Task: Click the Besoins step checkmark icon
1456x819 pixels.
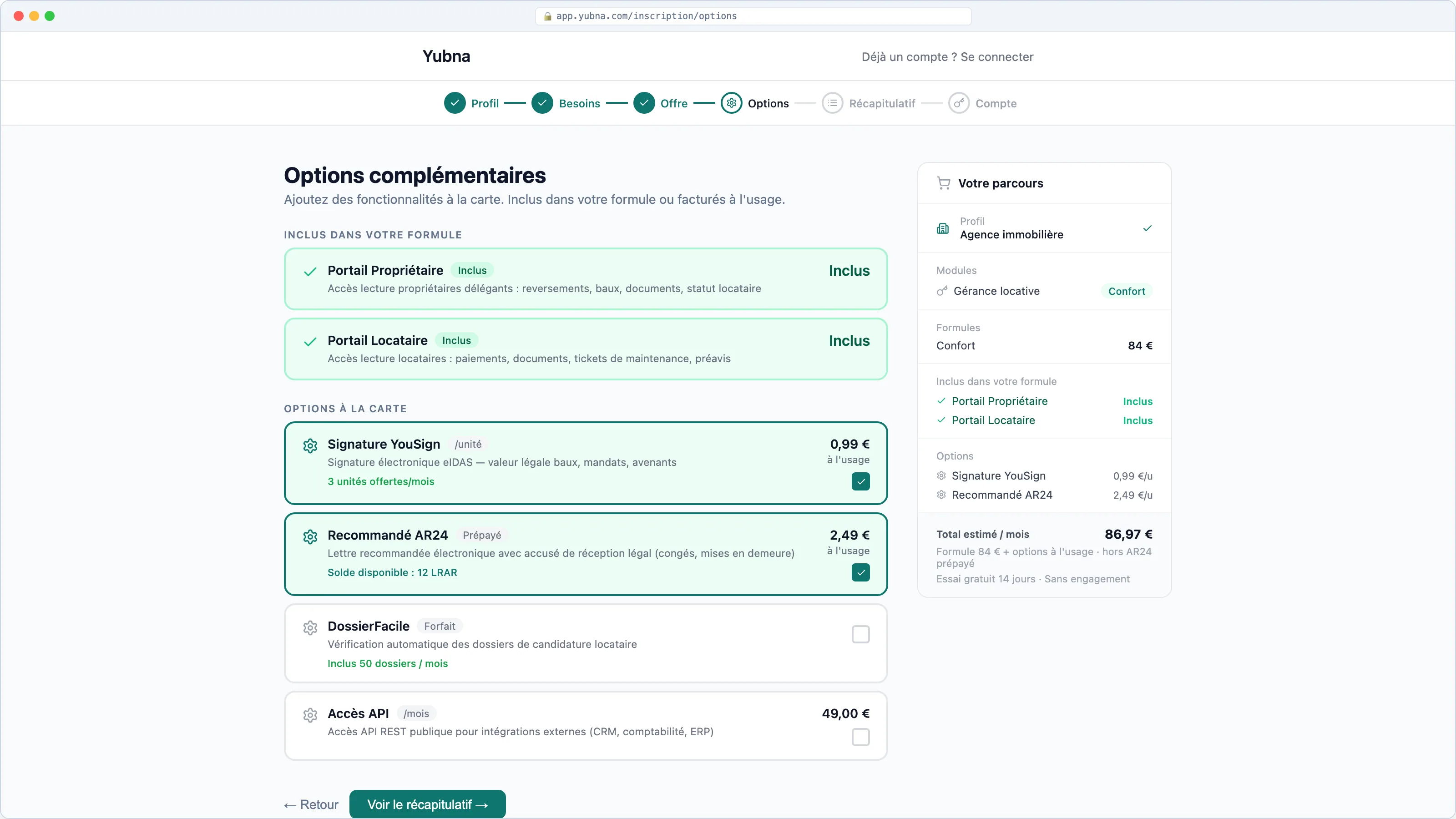Action: [x=542, y=103]
